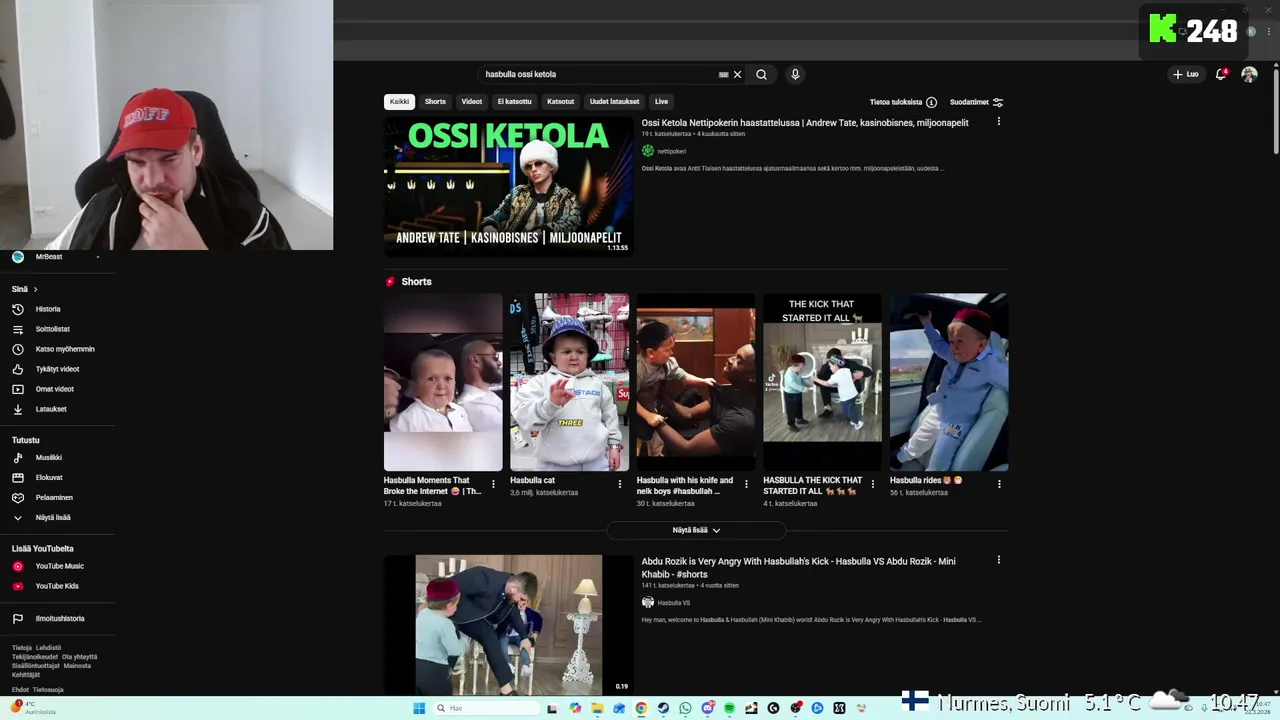Open YouTube Kids icon
The height and width of the screenshot is (720, 1280).
click(x=17, y=586)
